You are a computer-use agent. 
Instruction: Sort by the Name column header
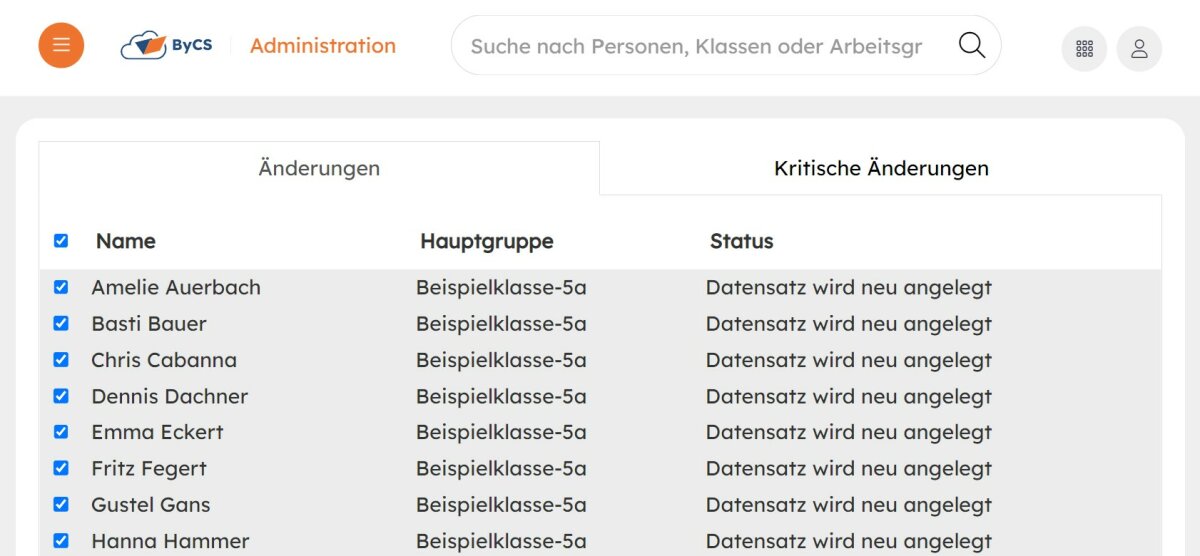click(x=126, y=241)
